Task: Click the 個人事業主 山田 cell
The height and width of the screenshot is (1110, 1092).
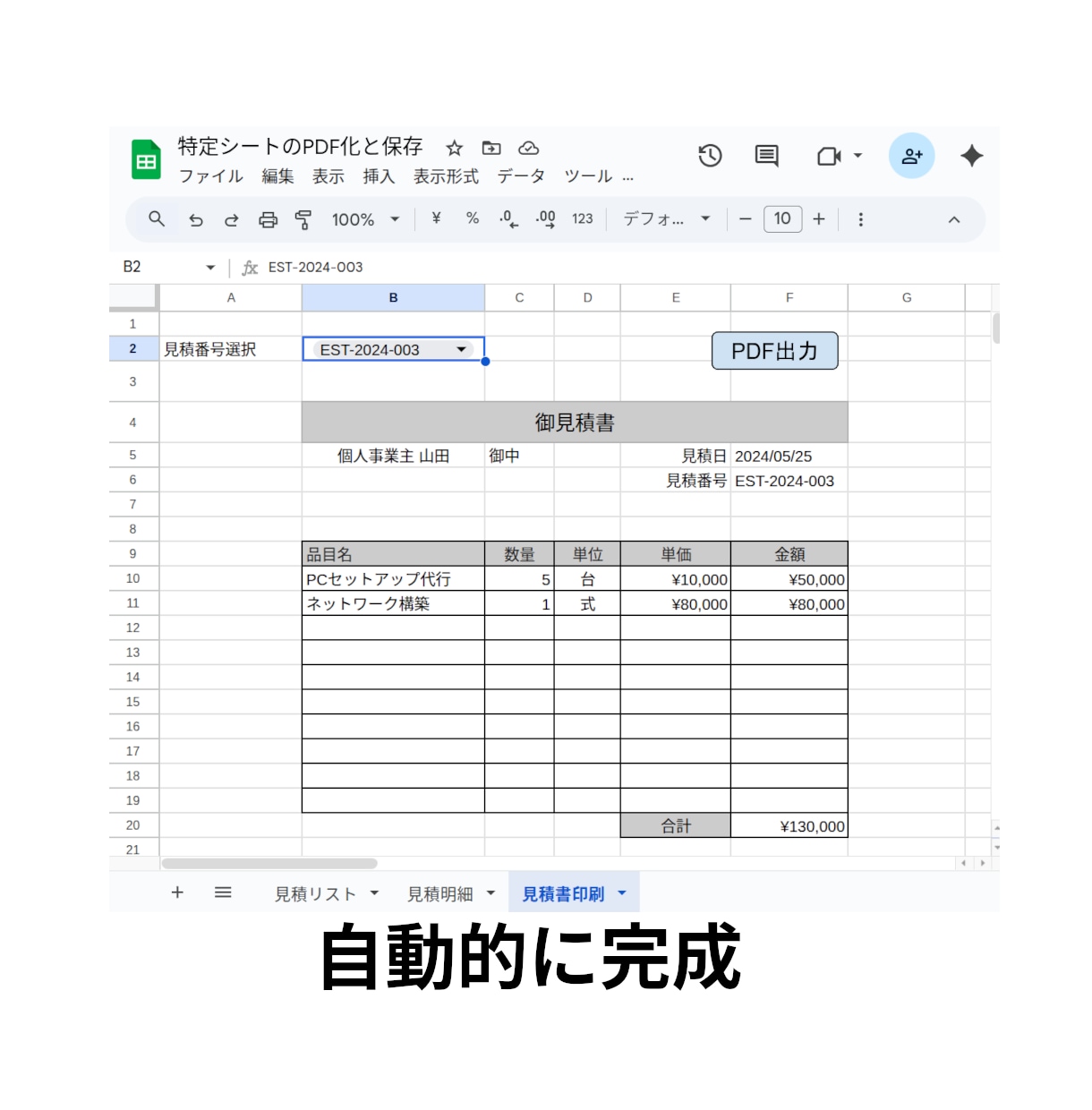Action: pyautogui.click(x=393, y=456)
